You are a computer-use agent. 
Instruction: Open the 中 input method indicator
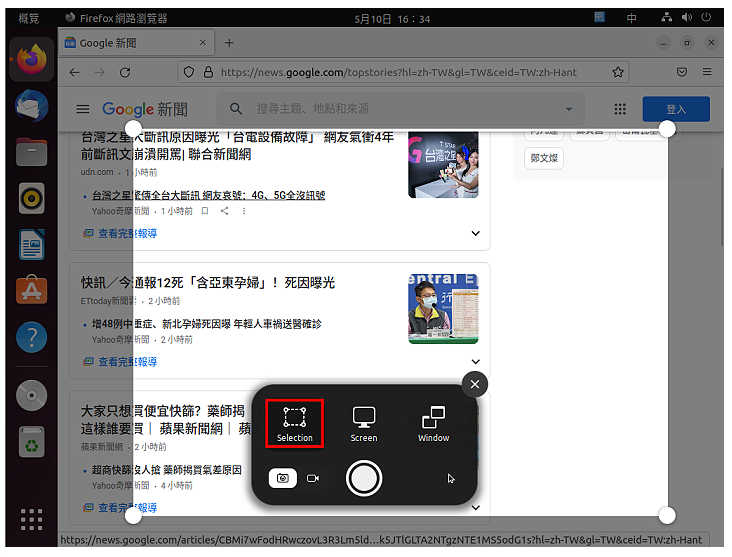[631, 18]
